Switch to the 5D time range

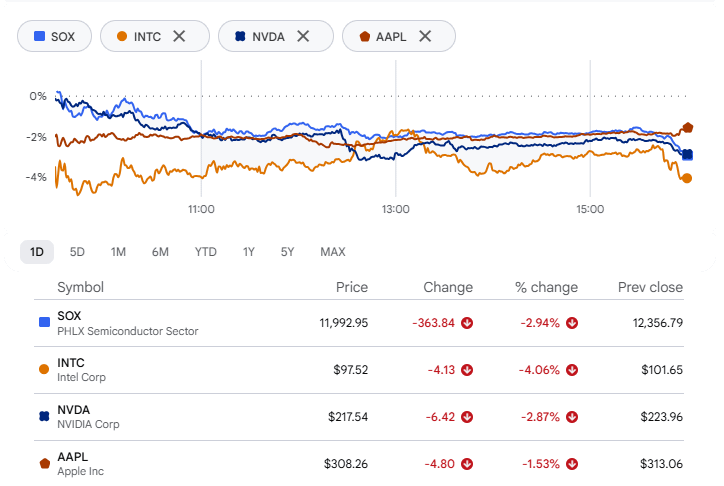tap(77, 252)
